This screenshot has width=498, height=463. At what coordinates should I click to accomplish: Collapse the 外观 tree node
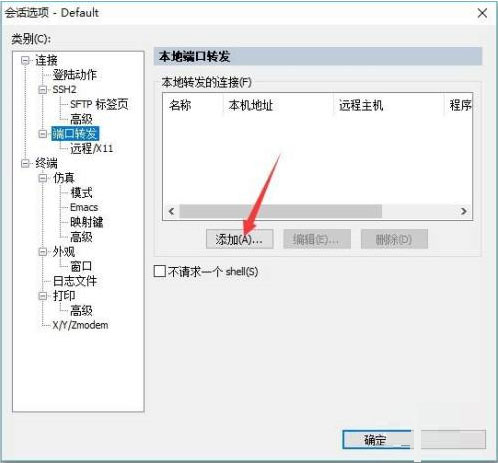[x=42, y=252]
